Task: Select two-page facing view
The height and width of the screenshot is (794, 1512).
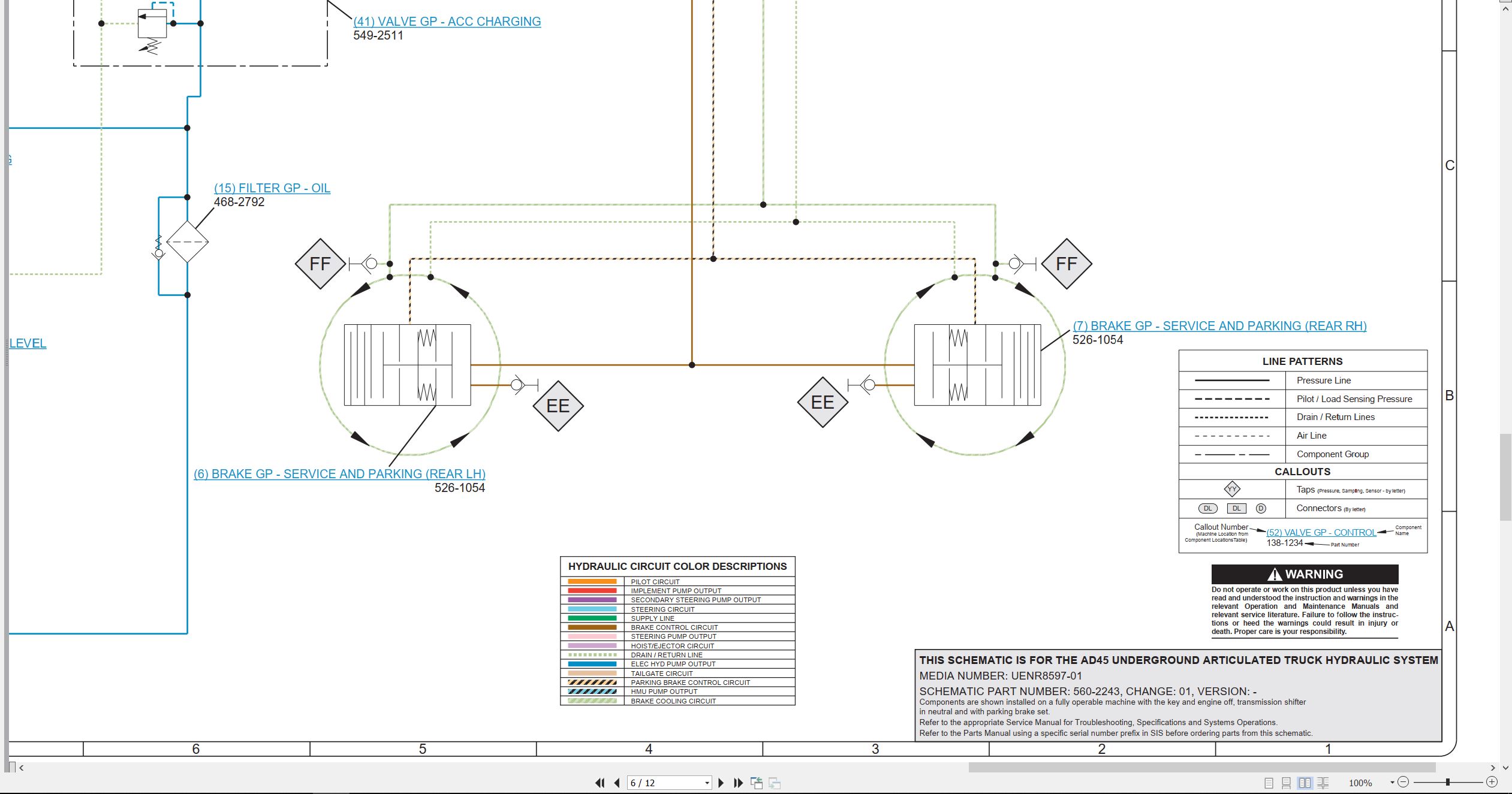Action: click(x=1305, y=783)
